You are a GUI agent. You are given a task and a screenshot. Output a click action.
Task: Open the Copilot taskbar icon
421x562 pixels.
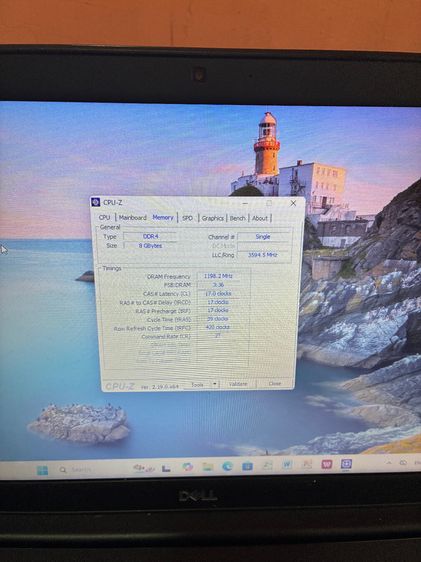(x=187, y=467)
